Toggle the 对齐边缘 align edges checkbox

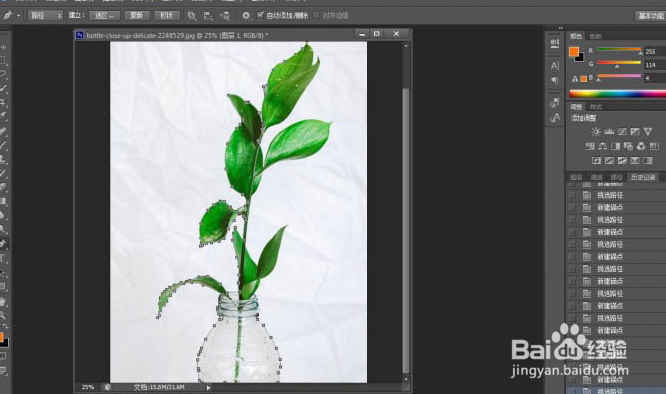coord(316,15)
